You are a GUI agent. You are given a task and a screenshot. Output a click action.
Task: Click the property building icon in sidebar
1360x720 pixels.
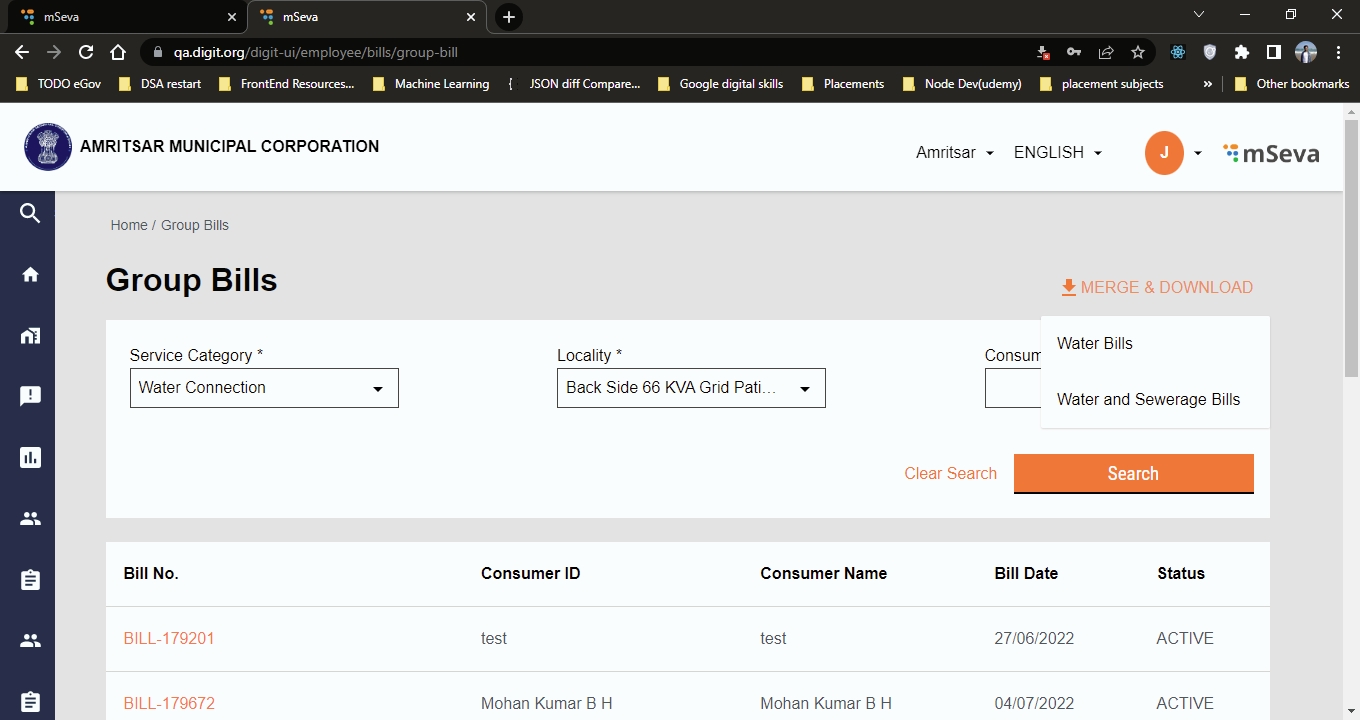30,336
